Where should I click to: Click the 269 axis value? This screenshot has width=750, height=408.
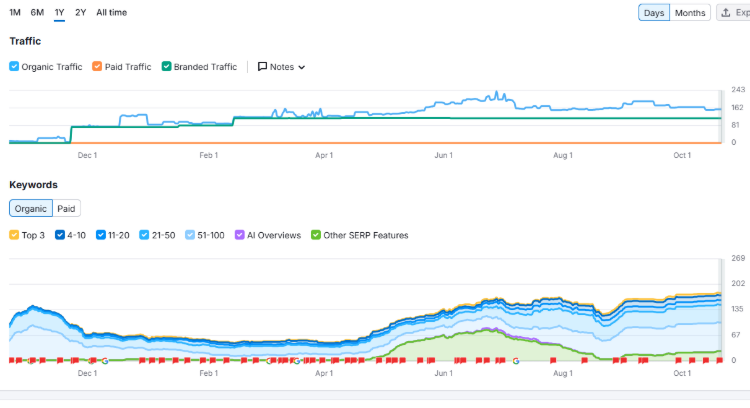[x=738, y=258]
